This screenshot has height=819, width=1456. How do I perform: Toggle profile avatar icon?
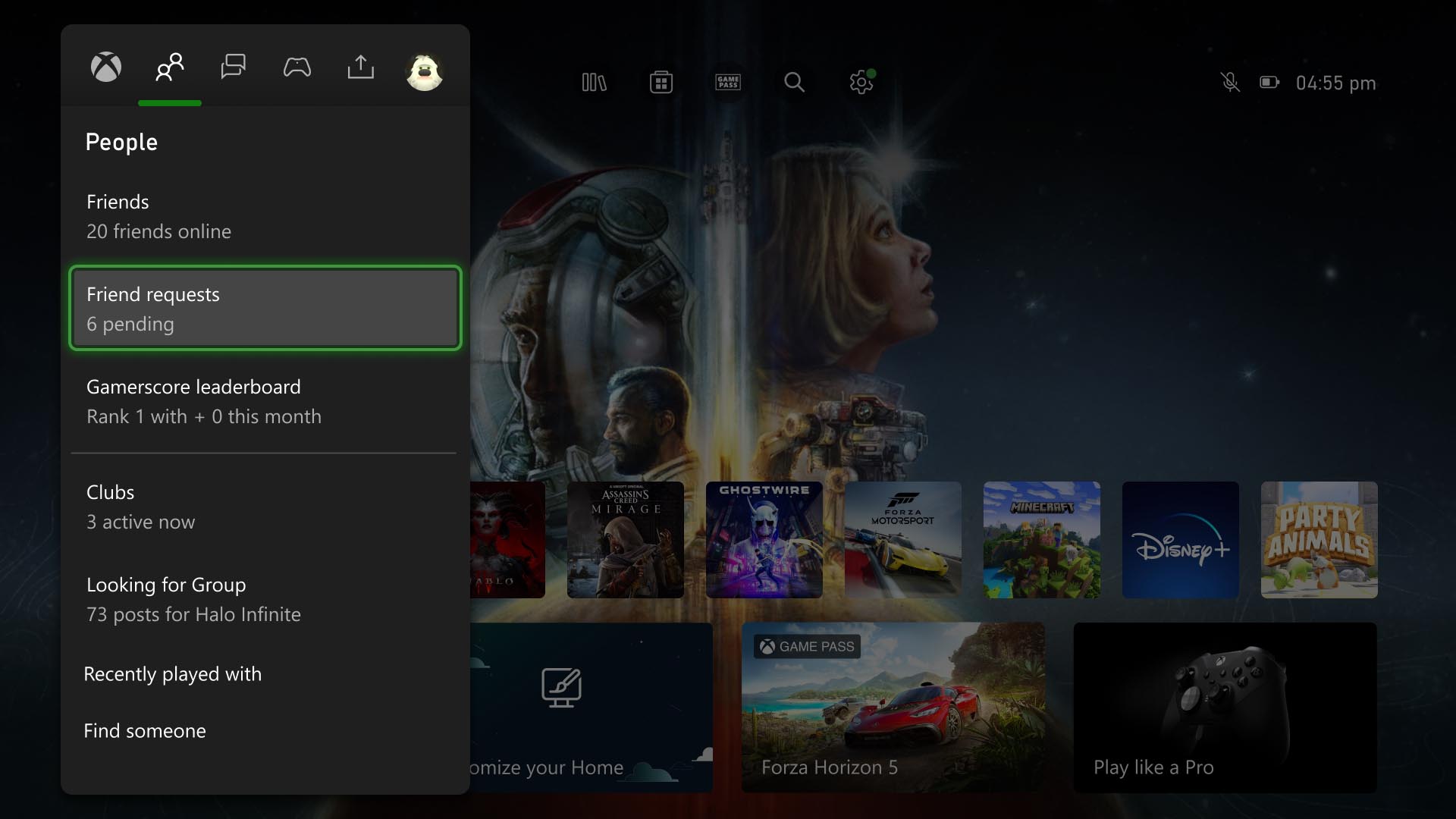424,67
